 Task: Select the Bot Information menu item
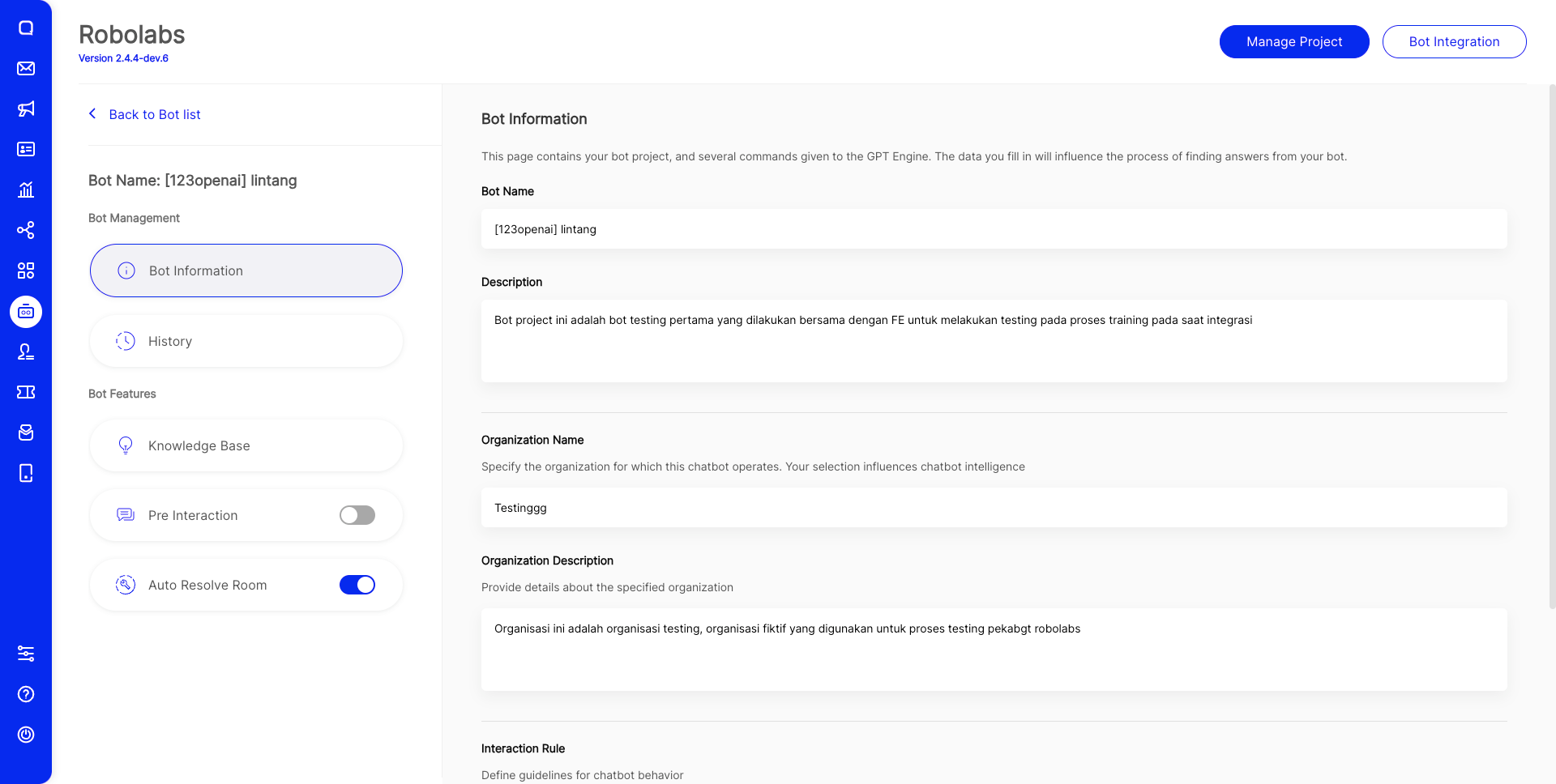246,271
